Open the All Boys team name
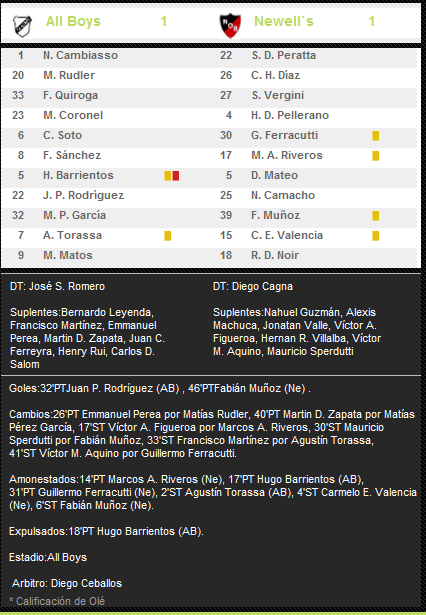 (73, 21)
